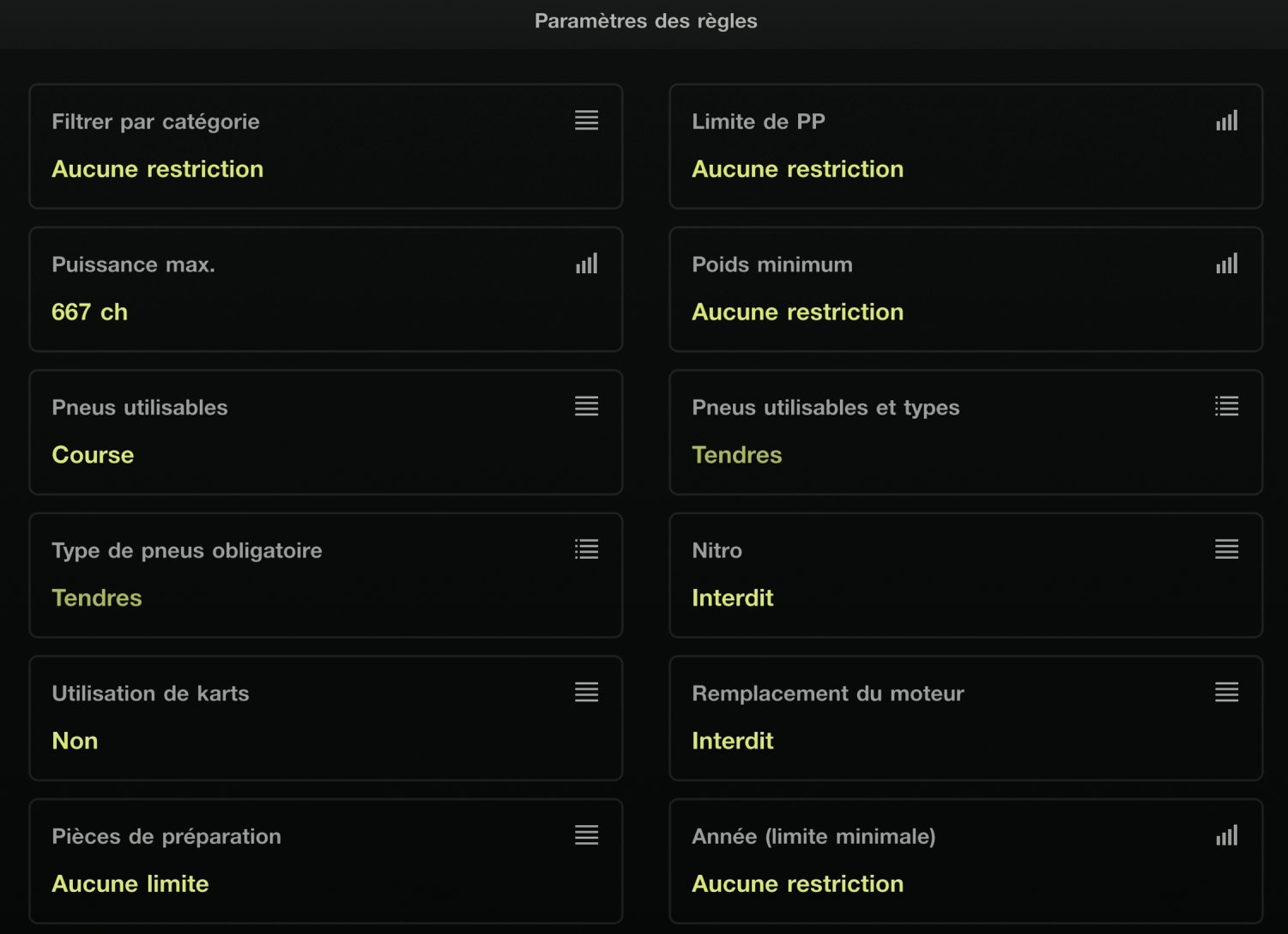The image size is (1288, 934).
Task: Click list icon on Remplacement du moteur
Action: click(1227, 692)
